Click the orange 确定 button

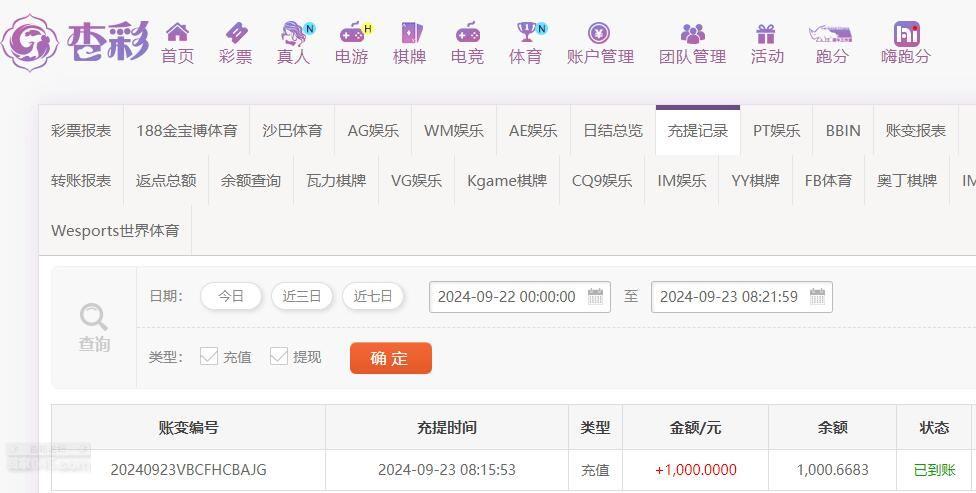pyautogui.click(x=391, y=358)
